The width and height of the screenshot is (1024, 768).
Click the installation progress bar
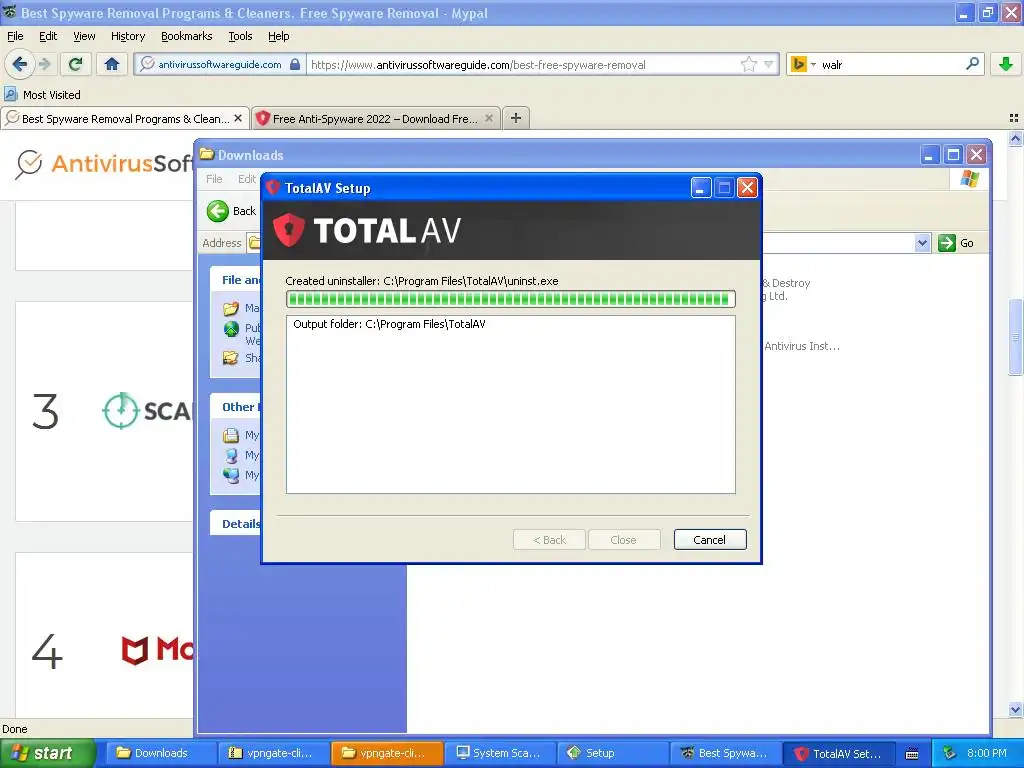[511, 299]
